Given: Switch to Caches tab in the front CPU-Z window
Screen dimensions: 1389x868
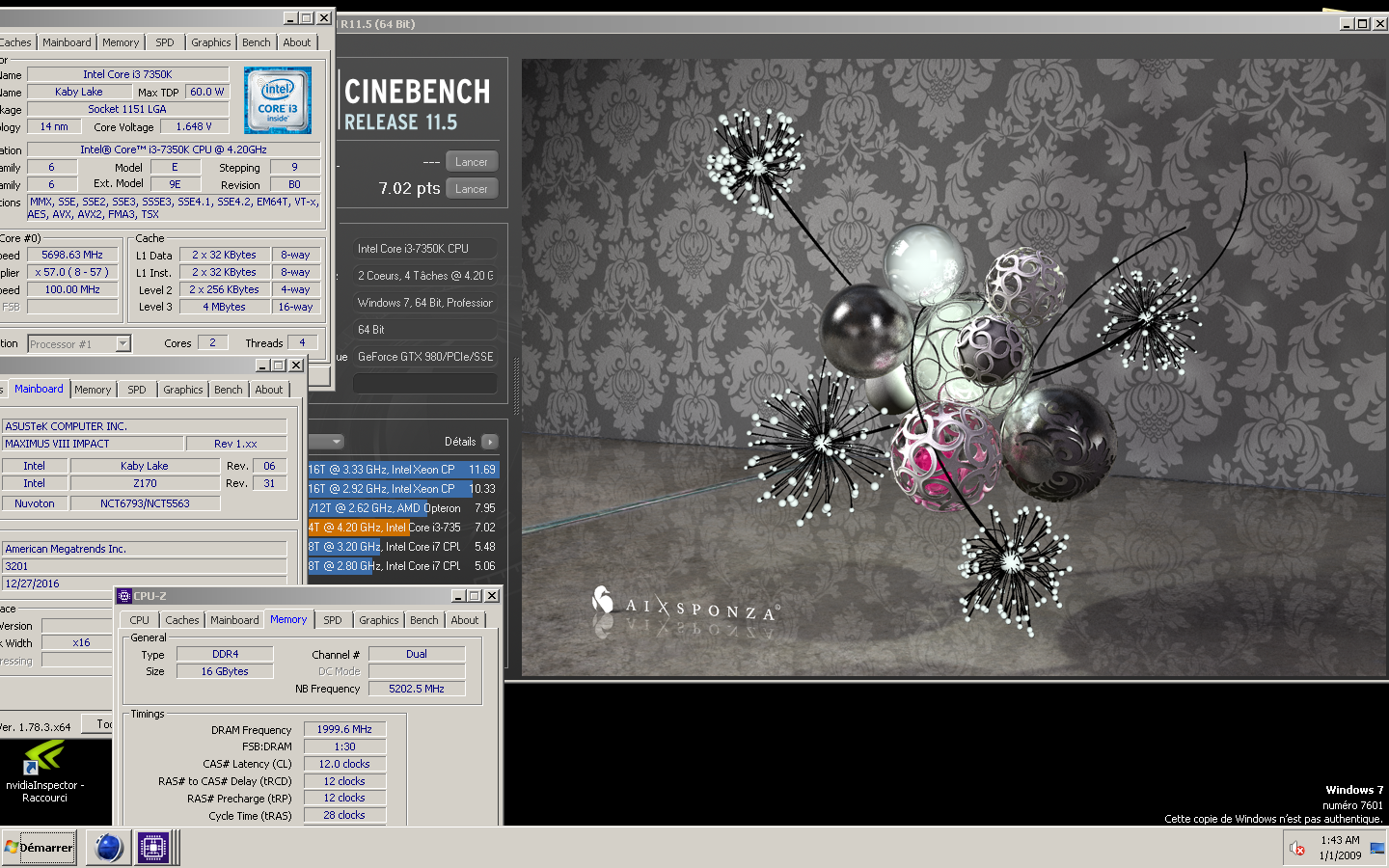Looking at the screenshot, I should coord(181,620).
